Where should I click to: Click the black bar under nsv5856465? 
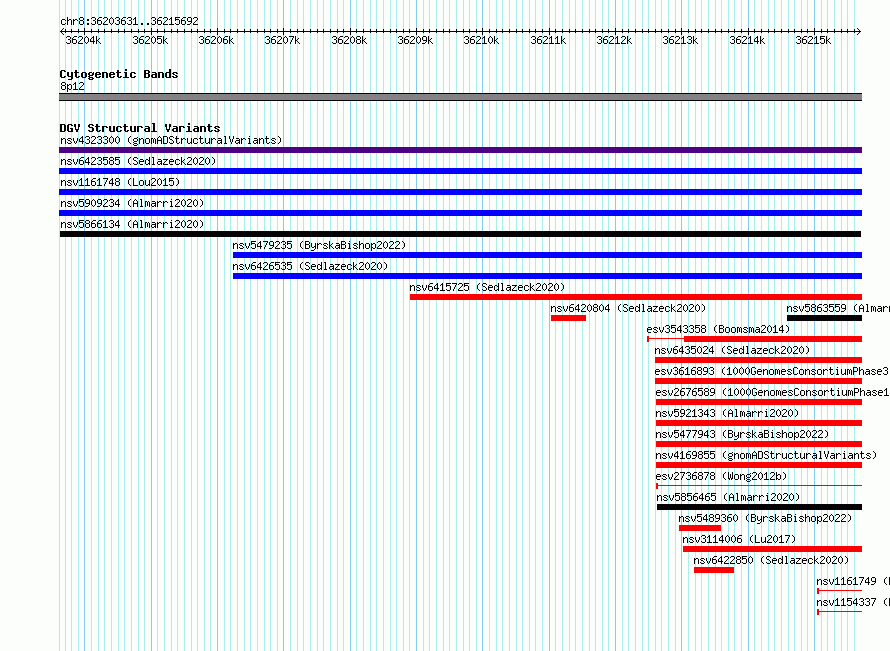coord(759,507)
